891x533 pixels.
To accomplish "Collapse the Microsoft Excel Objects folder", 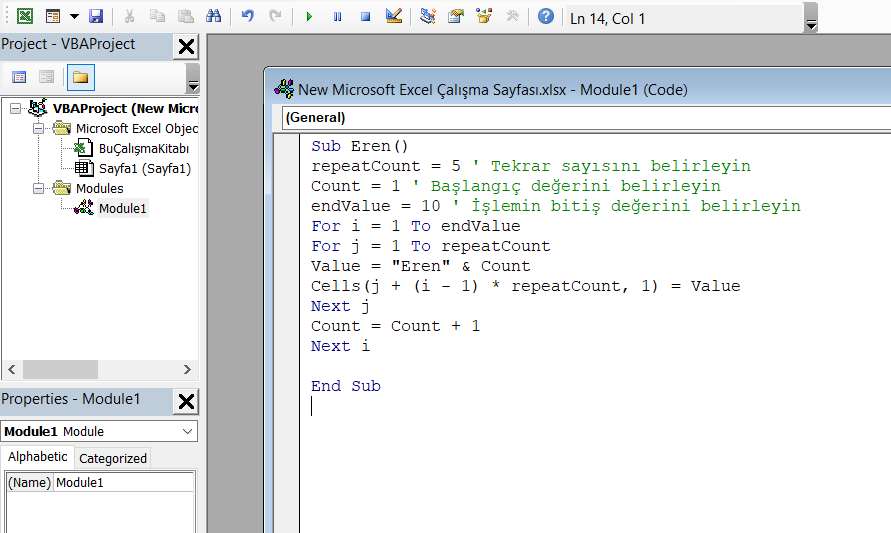I will tap(39, 128).
